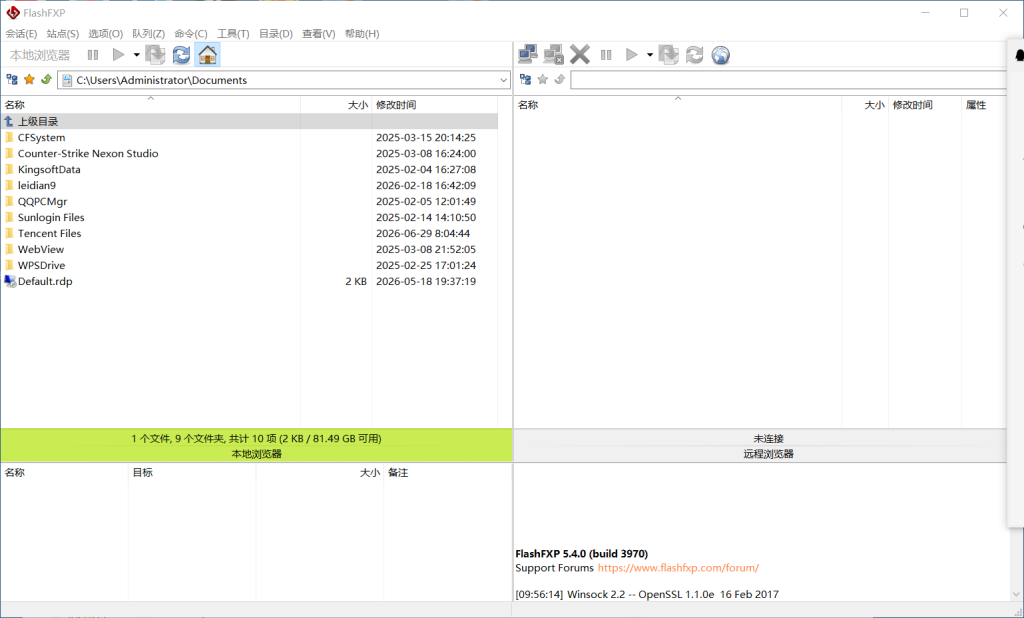This screenshot has width=1024, height=618.
Task: Click the 未连接 remote status bar
Action: coord(768,438)
